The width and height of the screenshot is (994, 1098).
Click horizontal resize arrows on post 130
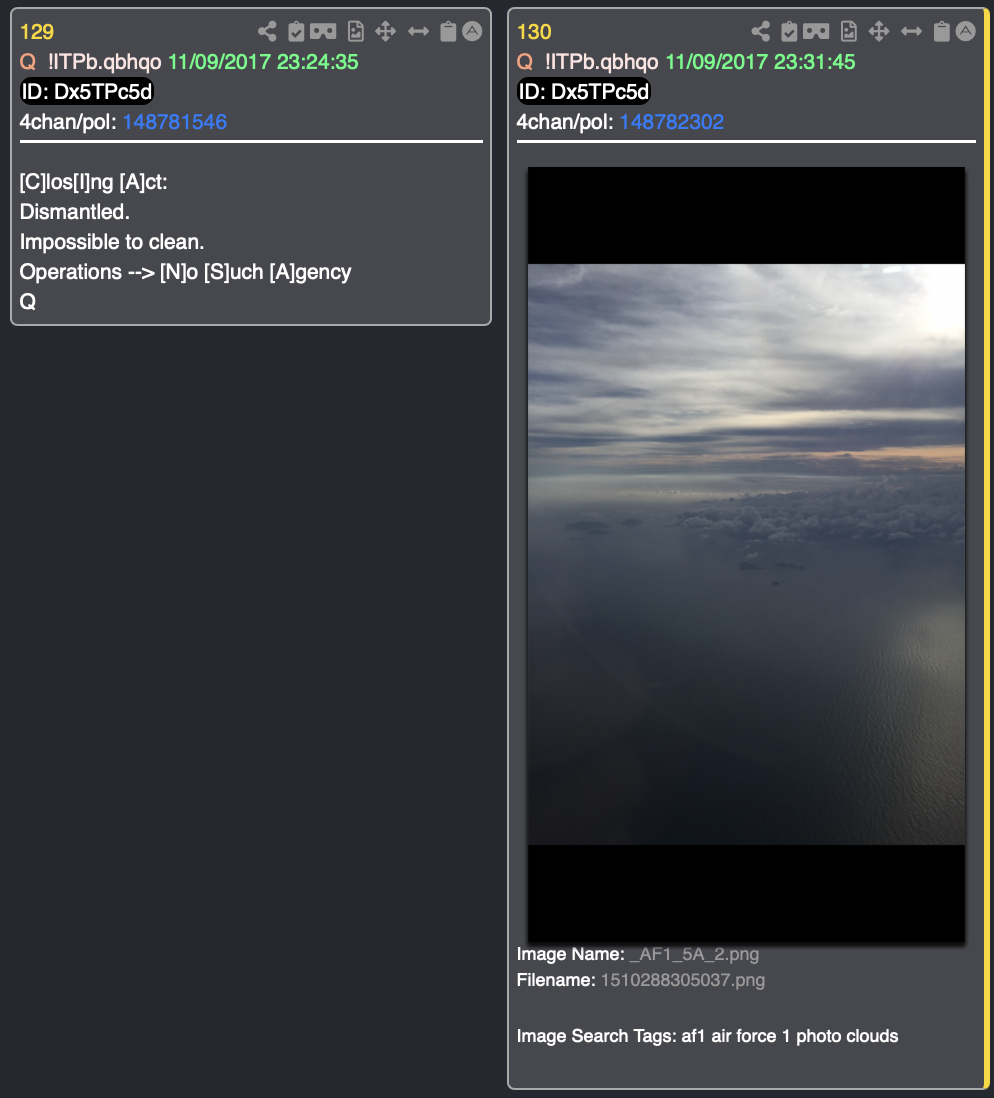[x=911, y=32]
